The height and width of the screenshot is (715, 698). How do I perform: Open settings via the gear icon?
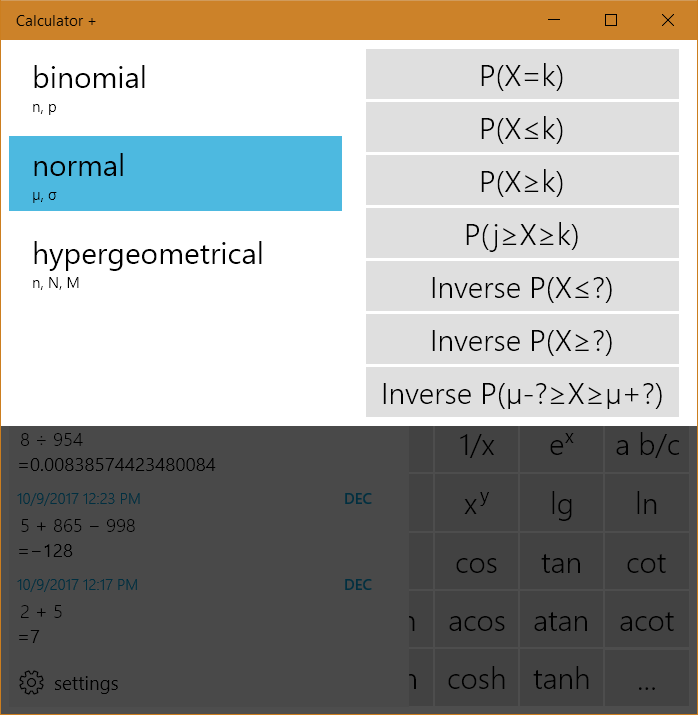click(x=32, y=684)
